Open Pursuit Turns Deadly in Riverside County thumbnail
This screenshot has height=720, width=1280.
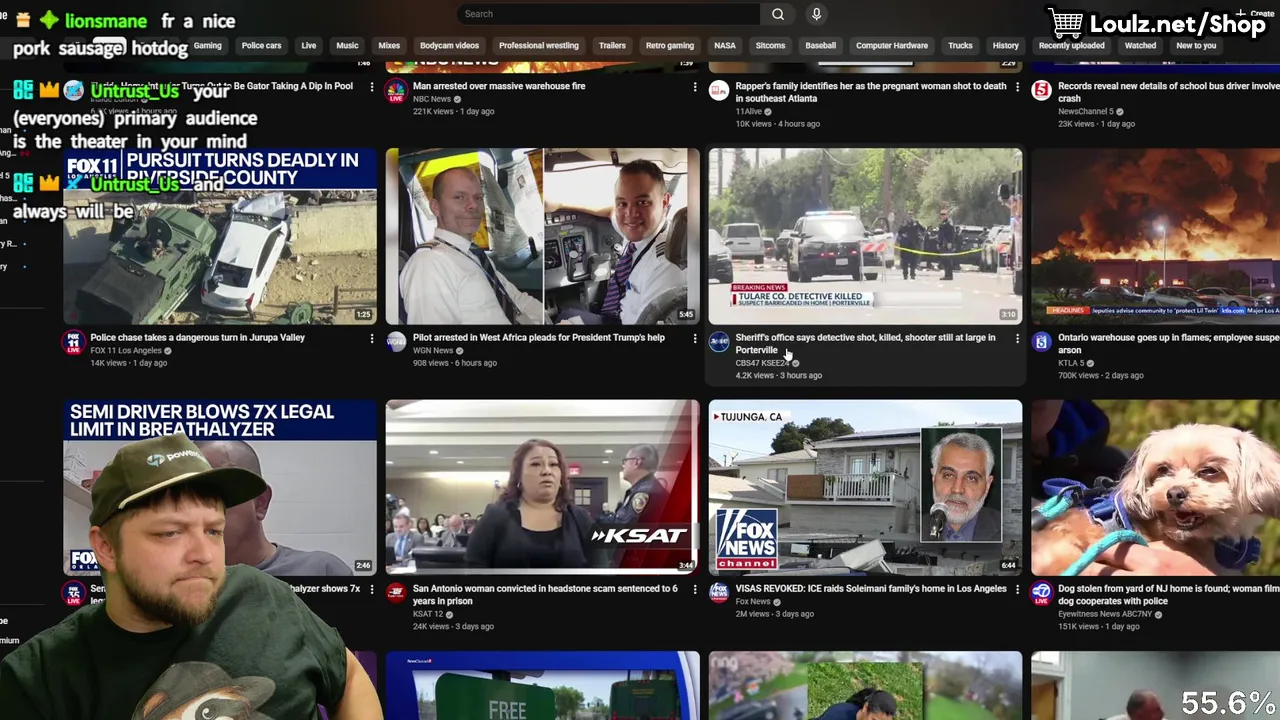tap(220, 236)
